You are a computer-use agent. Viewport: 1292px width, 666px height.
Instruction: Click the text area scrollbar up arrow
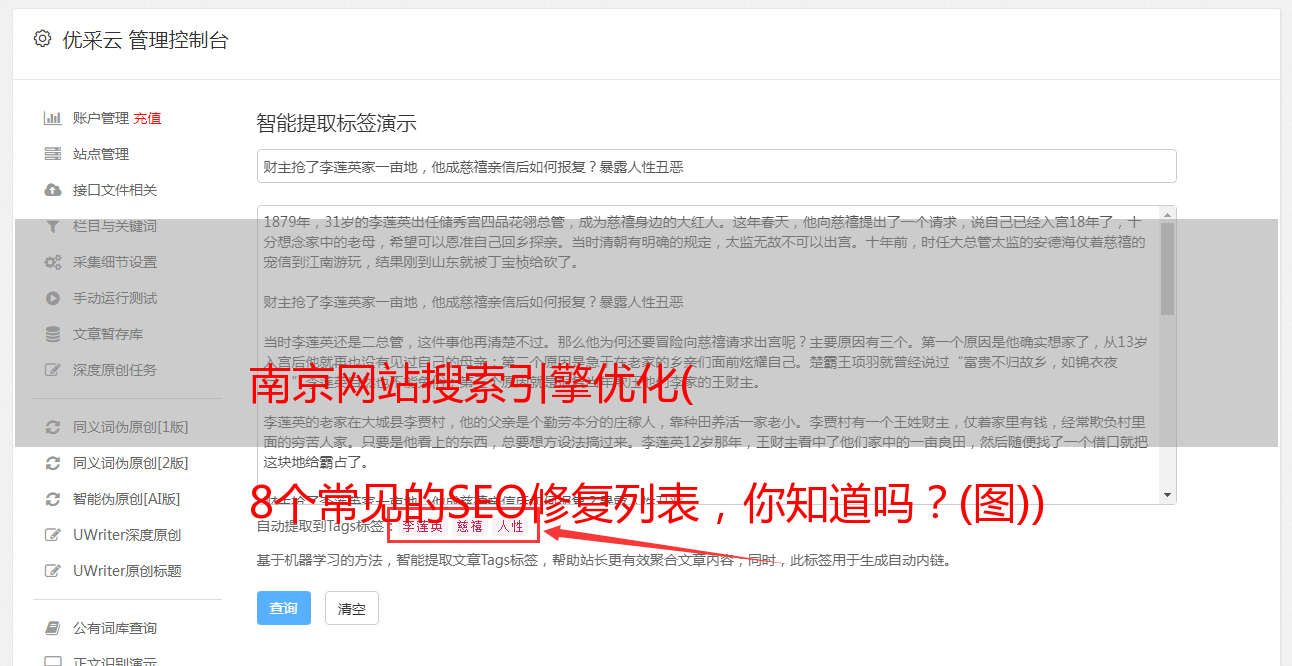tap(1168, 214)
